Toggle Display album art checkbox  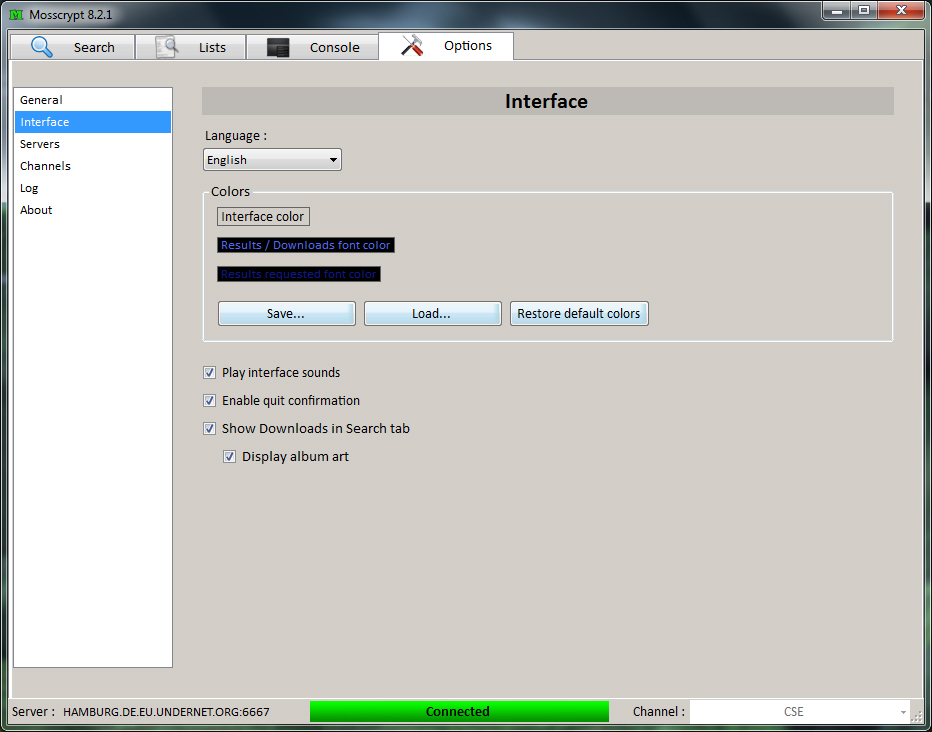pos(229,456)
